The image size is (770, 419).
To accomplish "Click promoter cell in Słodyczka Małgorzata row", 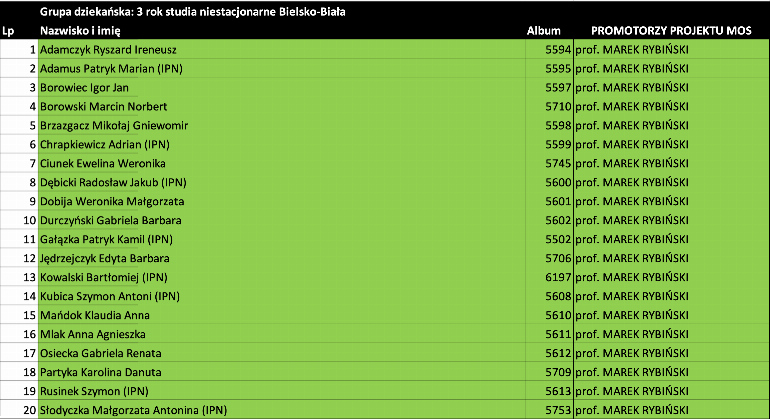I will point(671,410).
